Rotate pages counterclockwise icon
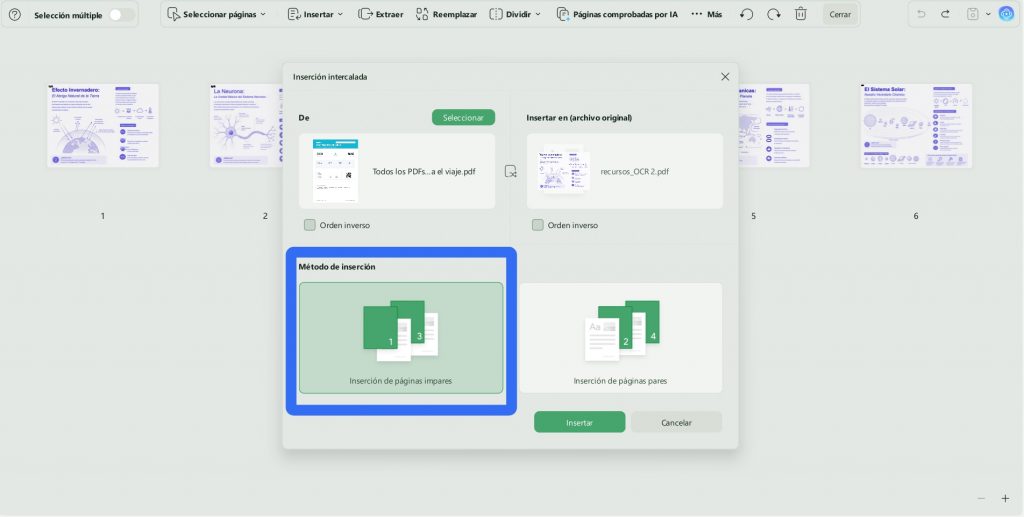The height and width of the screenshot is (517, 1024). [x=746, y=14]
